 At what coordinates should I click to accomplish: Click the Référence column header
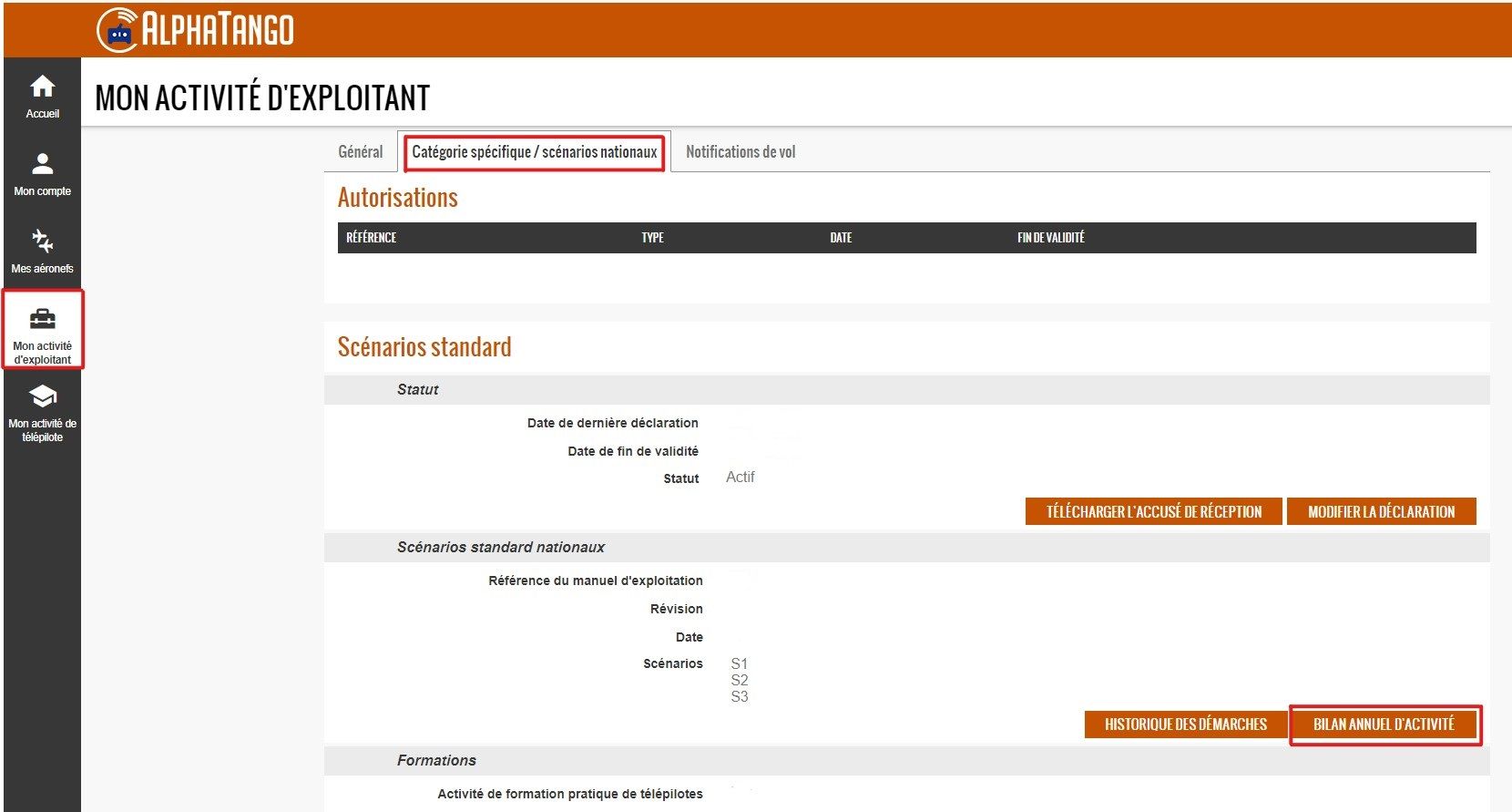[x=371, y=238]
